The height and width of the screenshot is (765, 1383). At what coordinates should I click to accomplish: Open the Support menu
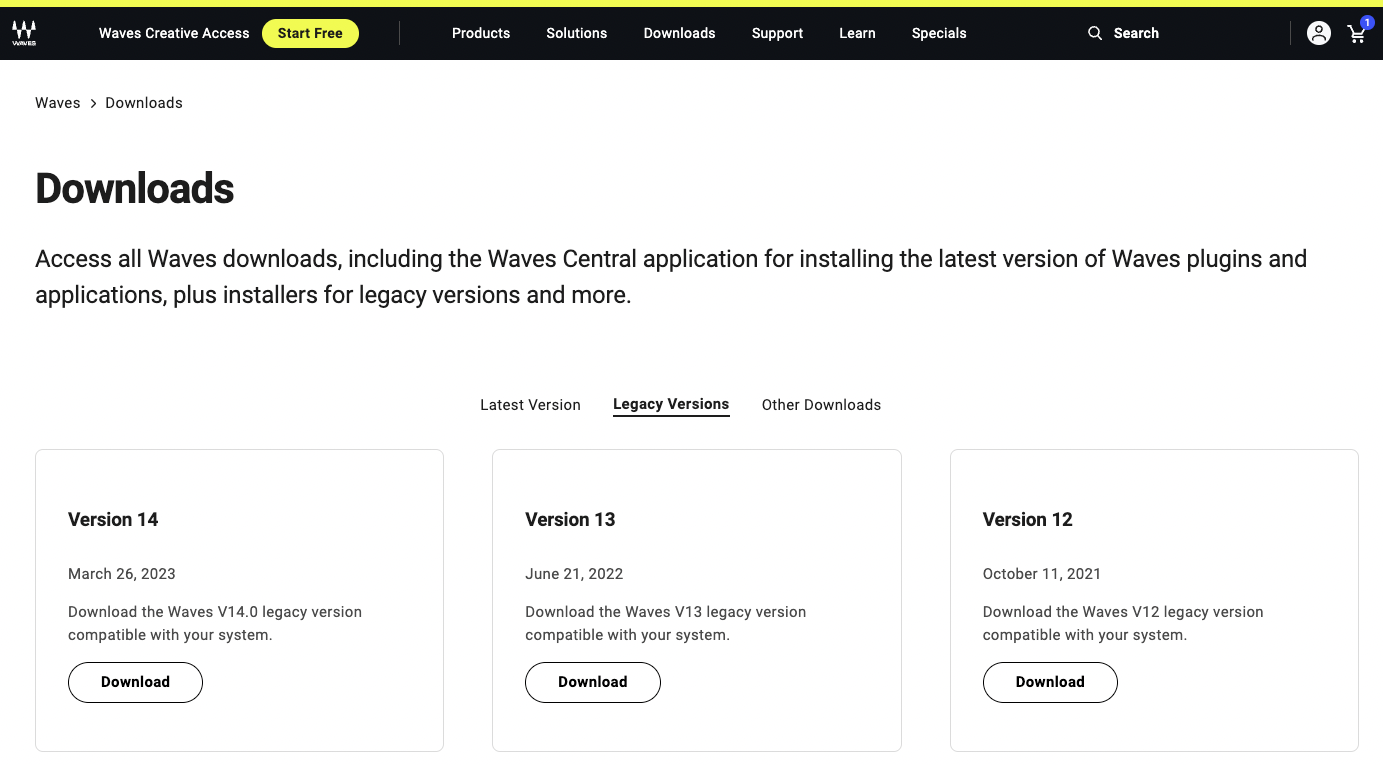777,33
